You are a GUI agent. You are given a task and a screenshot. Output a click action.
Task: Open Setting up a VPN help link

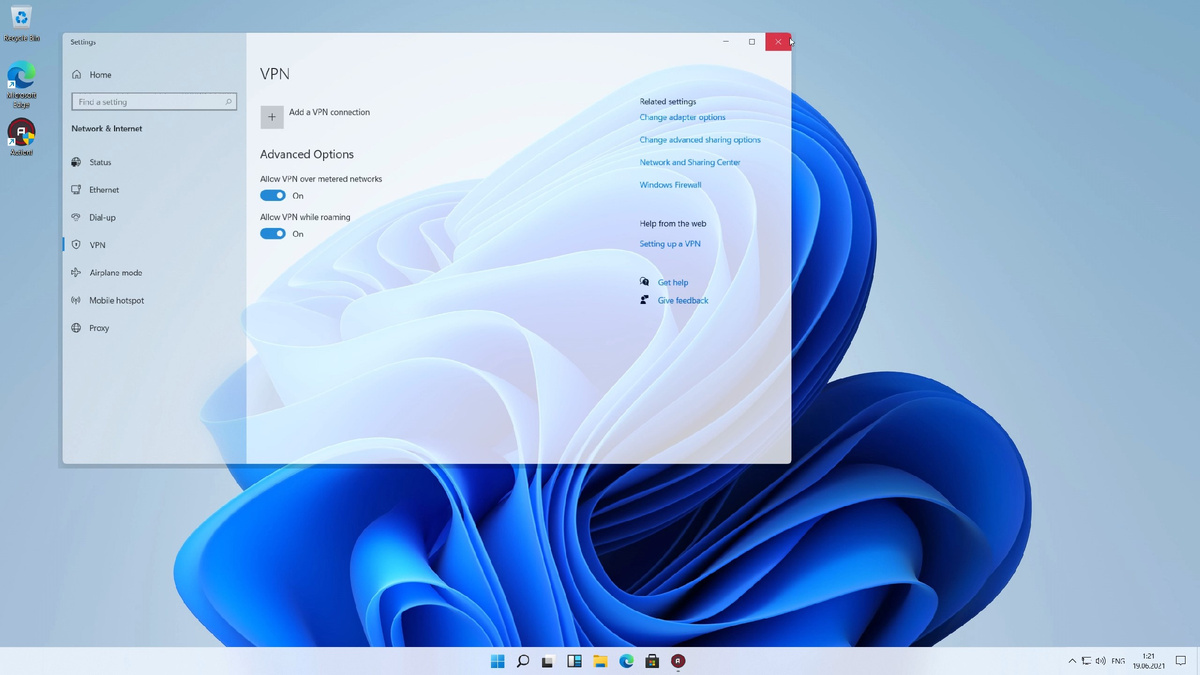click(670, 244)
